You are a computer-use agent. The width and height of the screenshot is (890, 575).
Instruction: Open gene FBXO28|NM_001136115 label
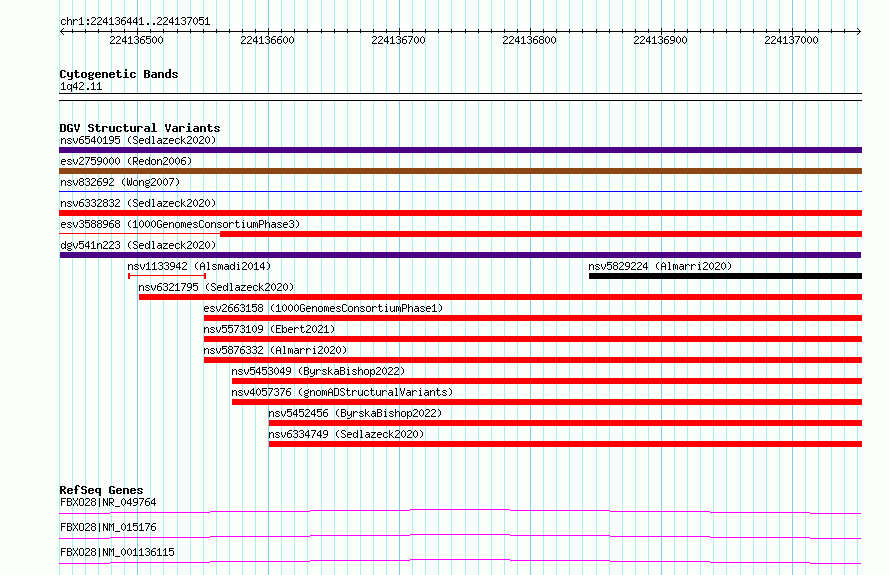pyautogui.click(x=117, y=552)
